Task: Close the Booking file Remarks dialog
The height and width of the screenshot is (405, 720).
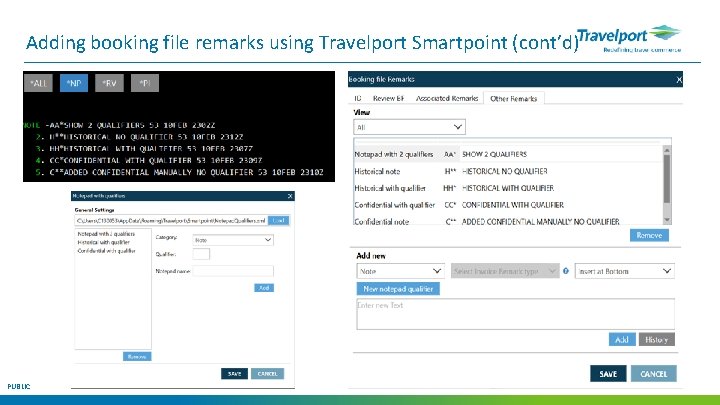Action: point(679,80)
